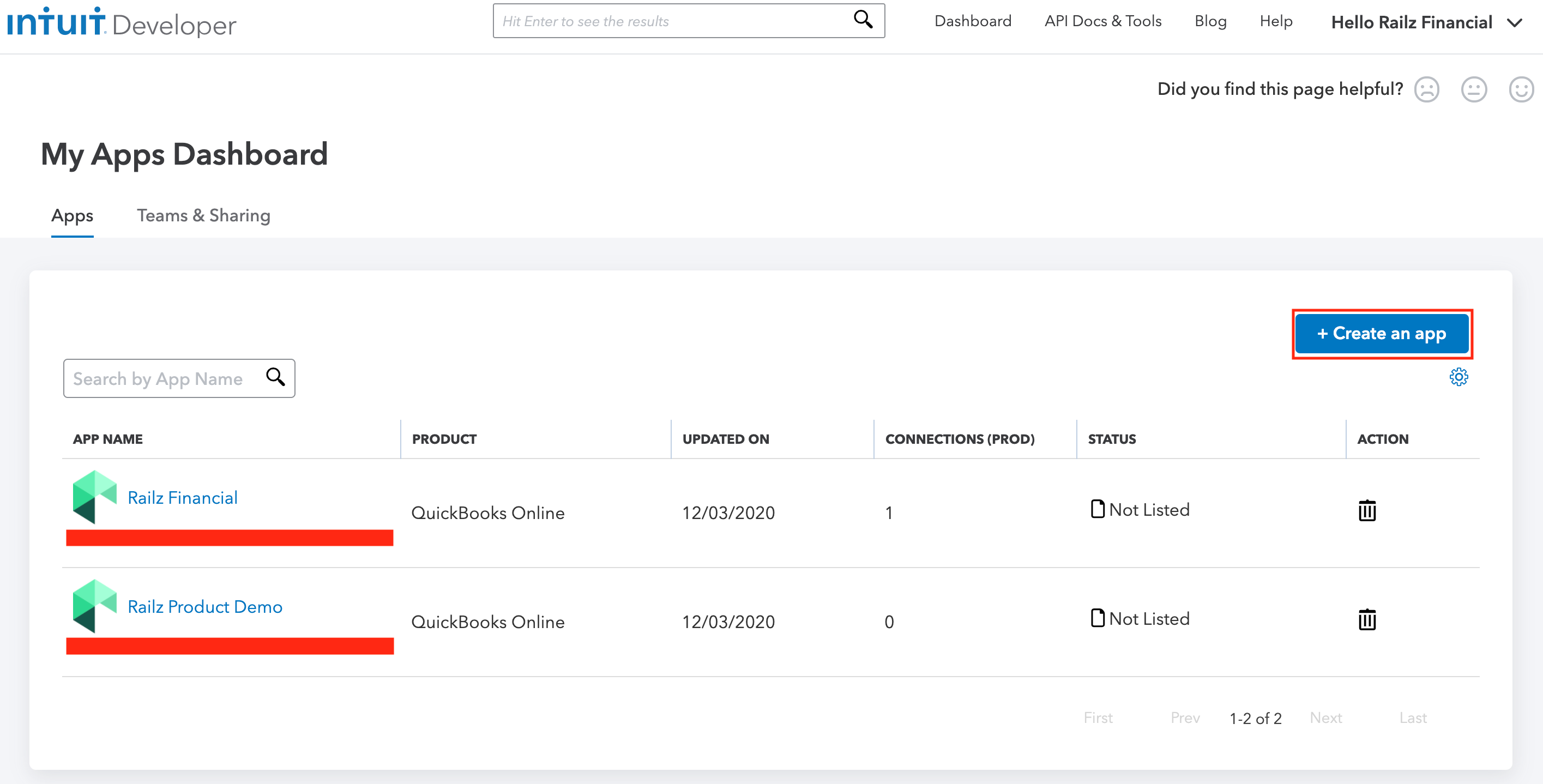The height and width of the screenshot is (784, 1543).
Task: Click the Railz Financial app logo
Action: (x=95, y=497)
